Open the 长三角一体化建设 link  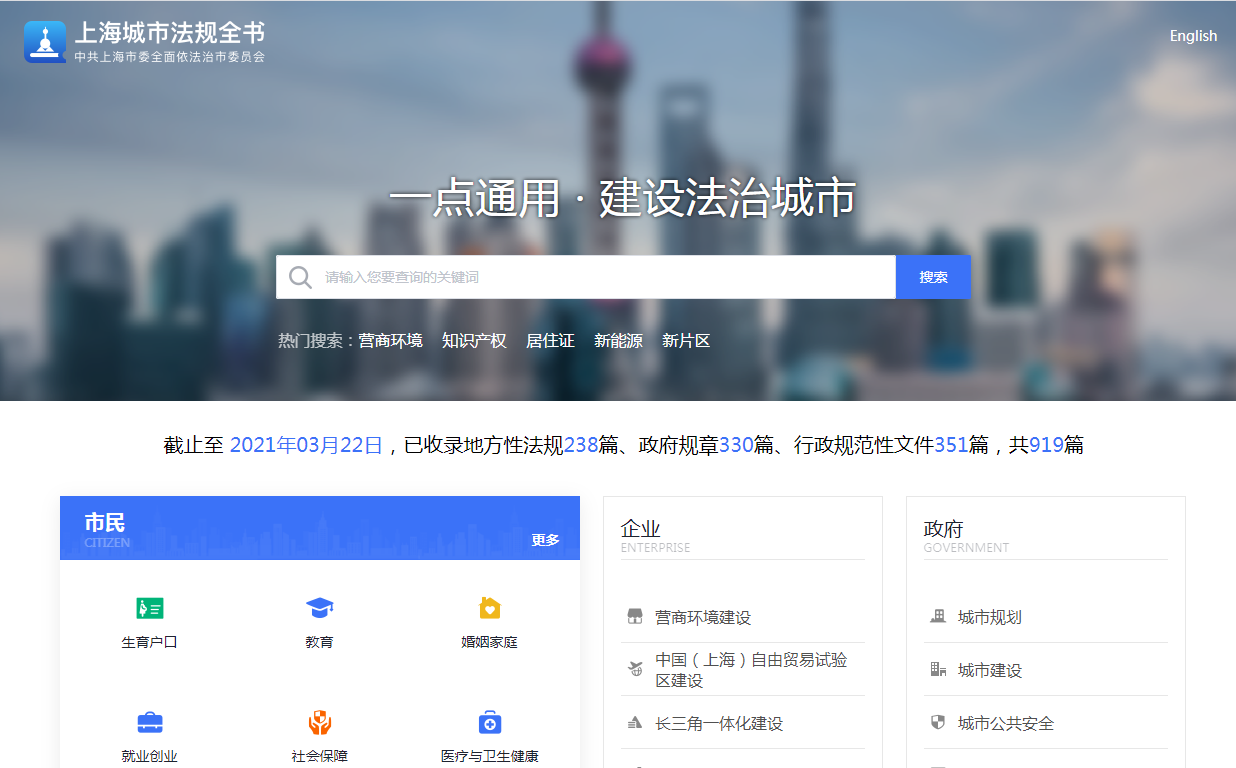[x=719, y=724]
